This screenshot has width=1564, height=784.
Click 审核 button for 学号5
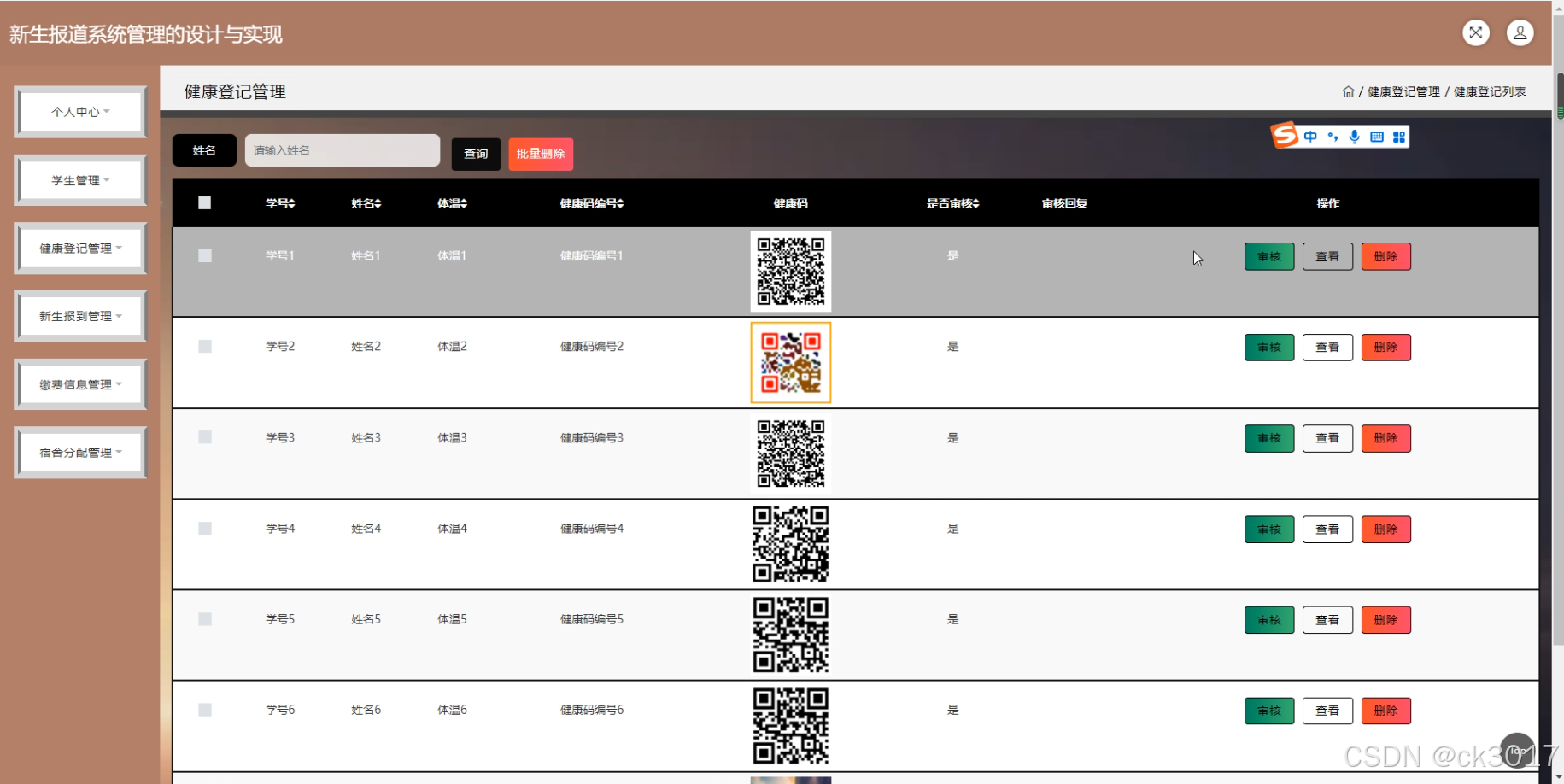point(1269,620)
